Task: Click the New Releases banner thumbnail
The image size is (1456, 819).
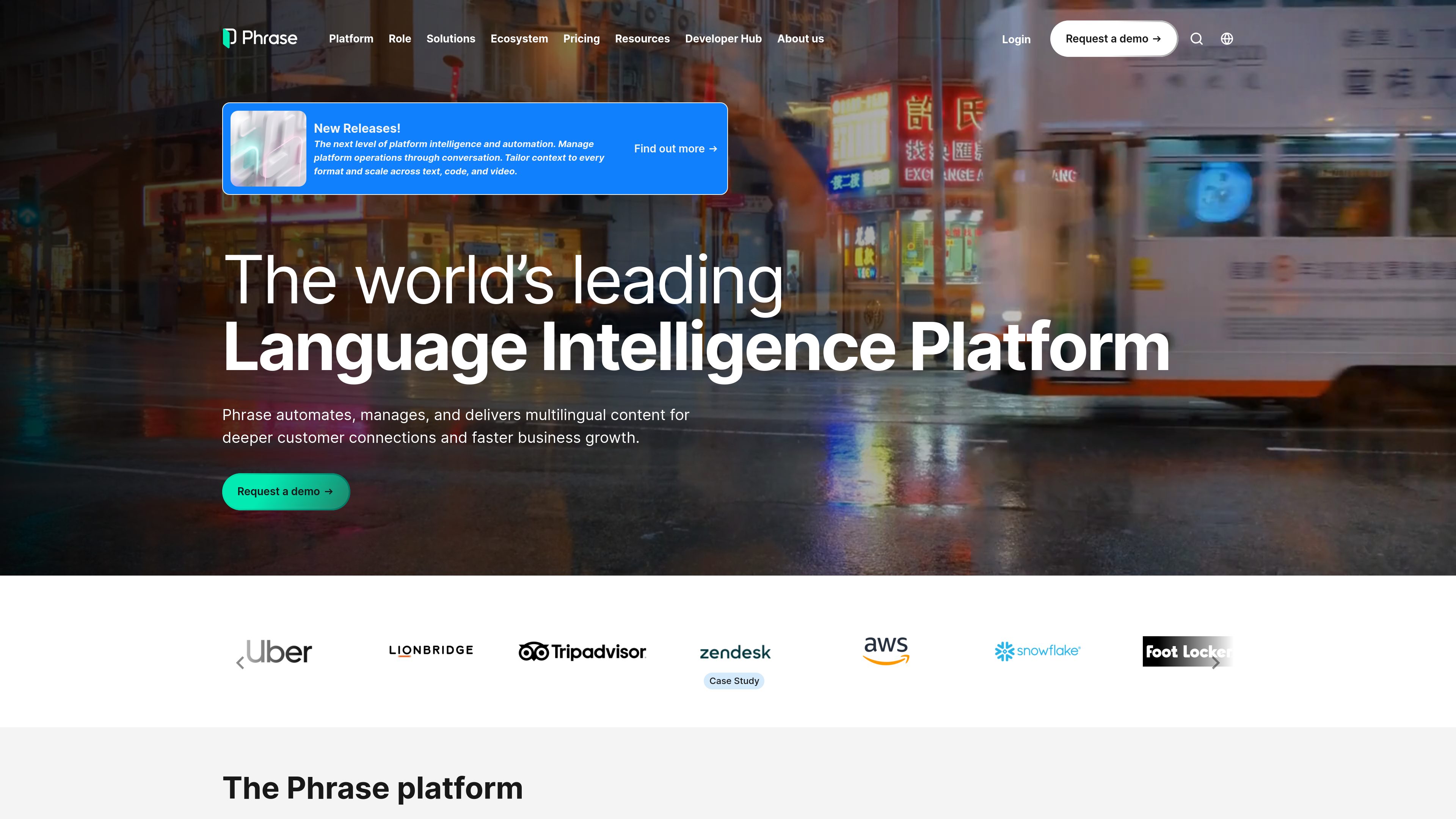Action: pos(268,149)
